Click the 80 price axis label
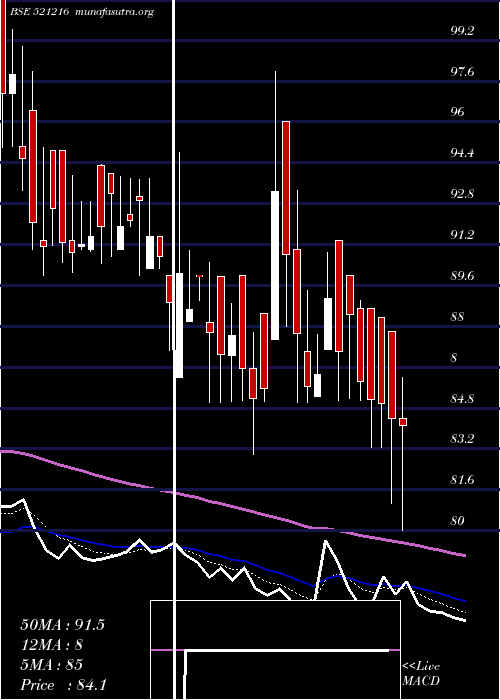This screenshot has width=500, height=700. [x=458, y=521]
